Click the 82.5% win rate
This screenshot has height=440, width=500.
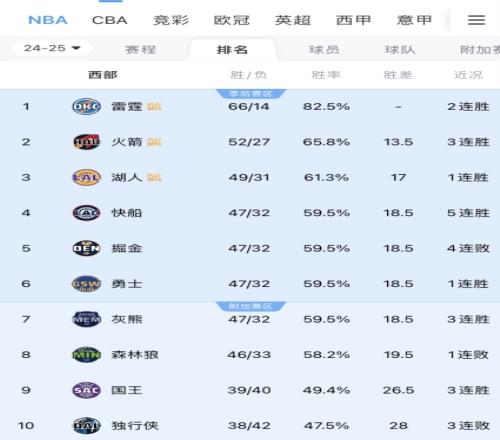pos(326,107)
